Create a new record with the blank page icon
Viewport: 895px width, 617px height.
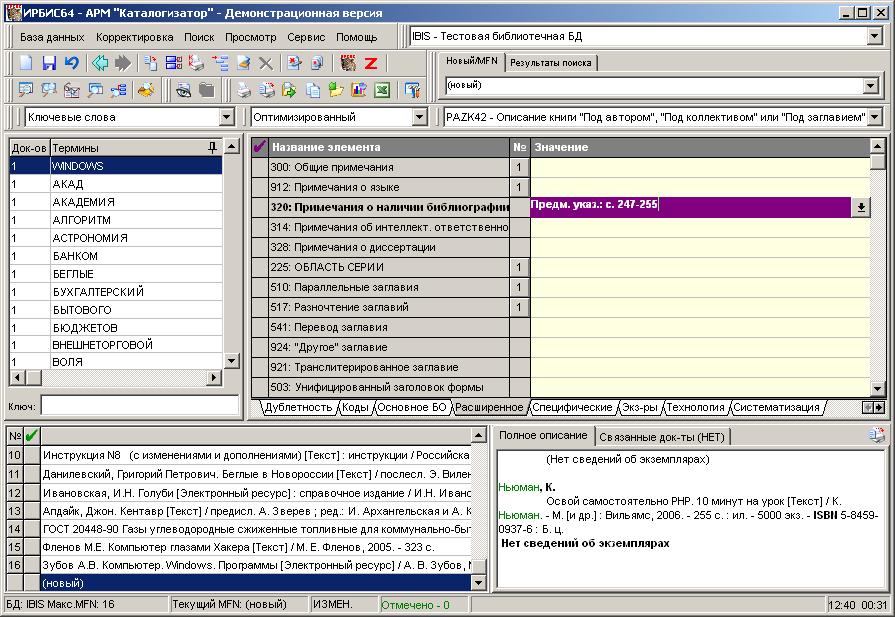(26, 62)
